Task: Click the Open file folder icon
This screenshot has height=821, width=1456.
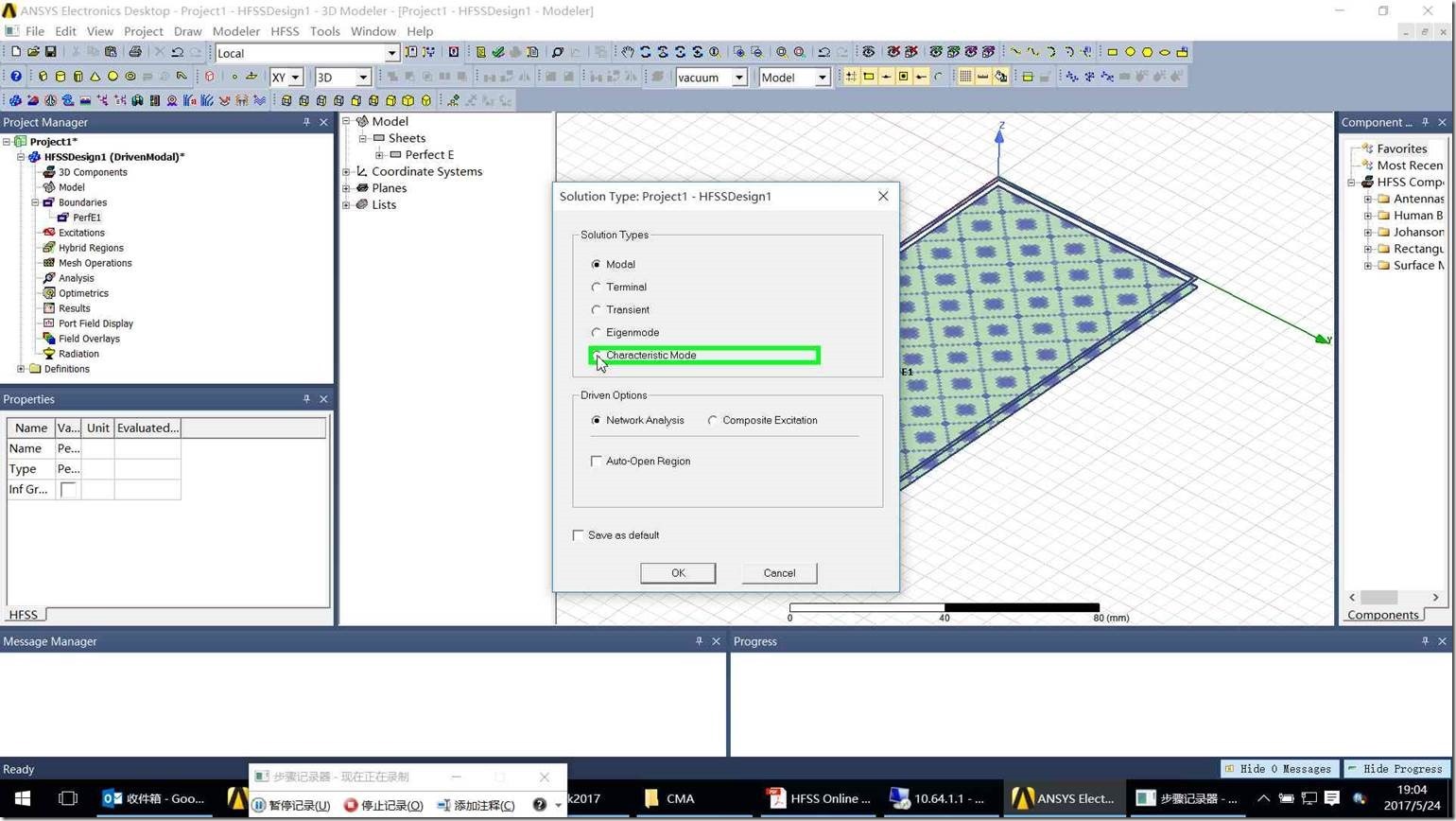Action: [x=33, y=52]
